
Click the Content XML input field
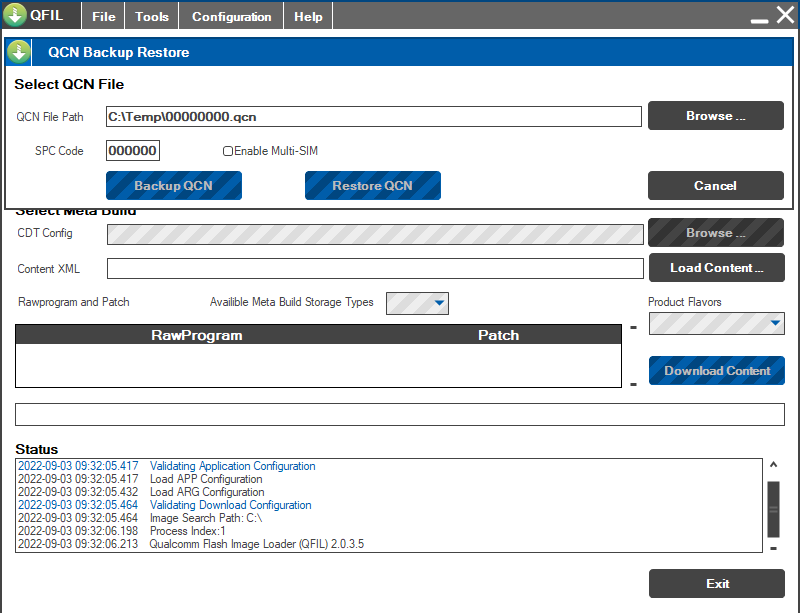pyautogui.click(x=375, y=269)
